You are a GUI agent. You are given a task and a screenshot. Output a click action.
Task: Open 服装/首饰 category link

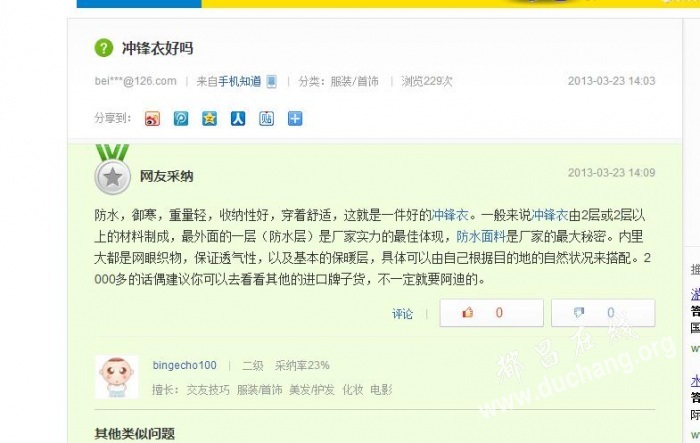pos(354,81)
